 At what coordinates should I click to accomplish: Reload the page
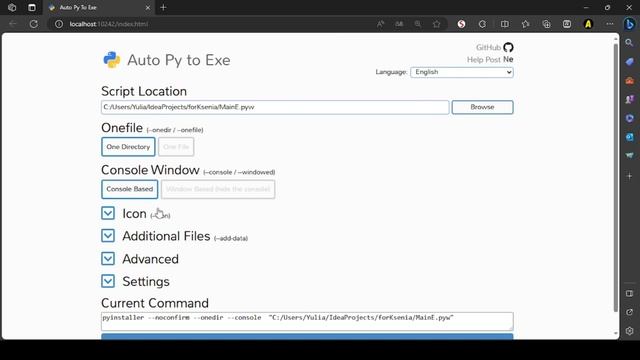(x=33, y=24)
